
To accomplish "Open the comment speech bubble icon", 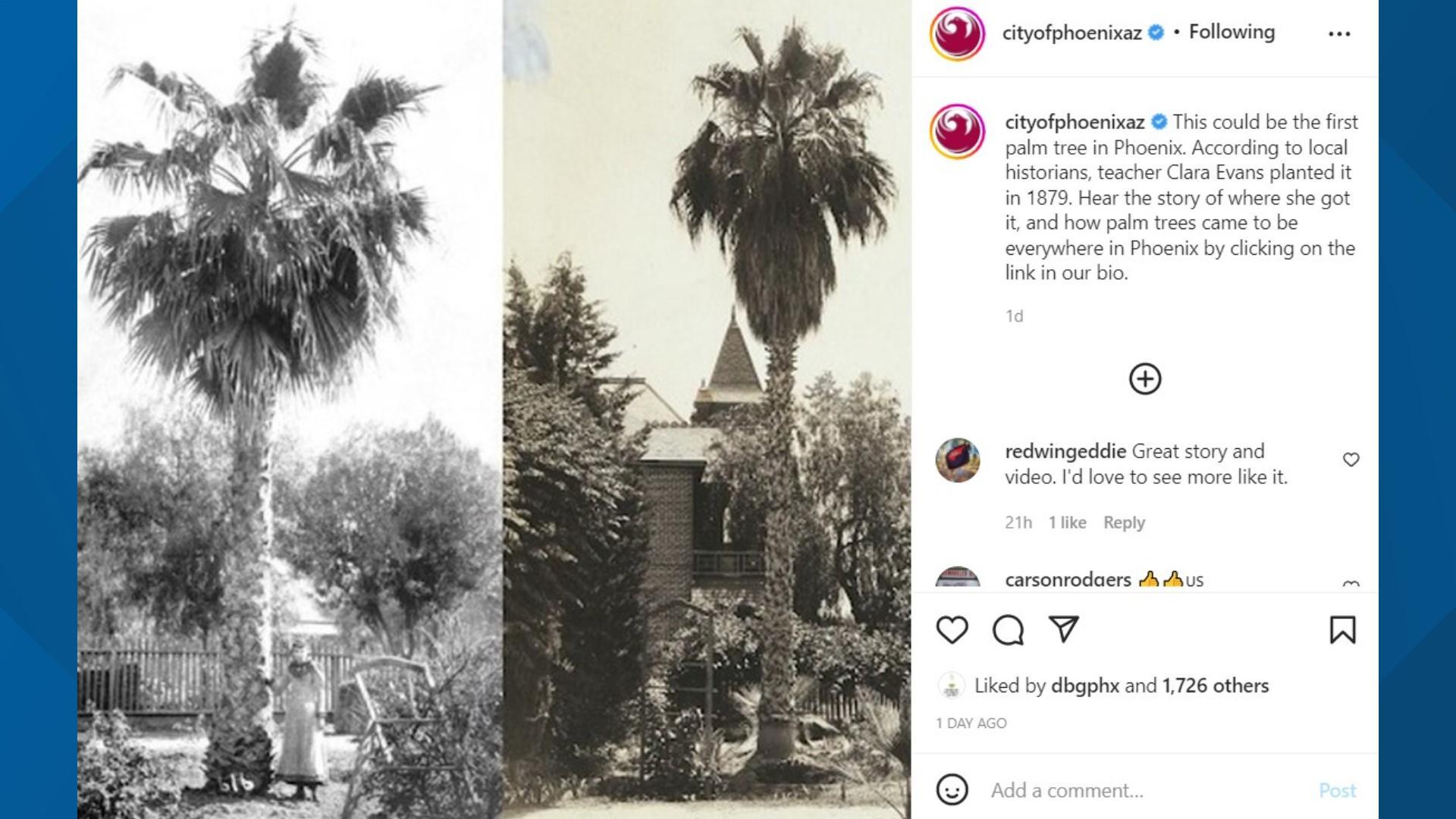I will 1008,630.
